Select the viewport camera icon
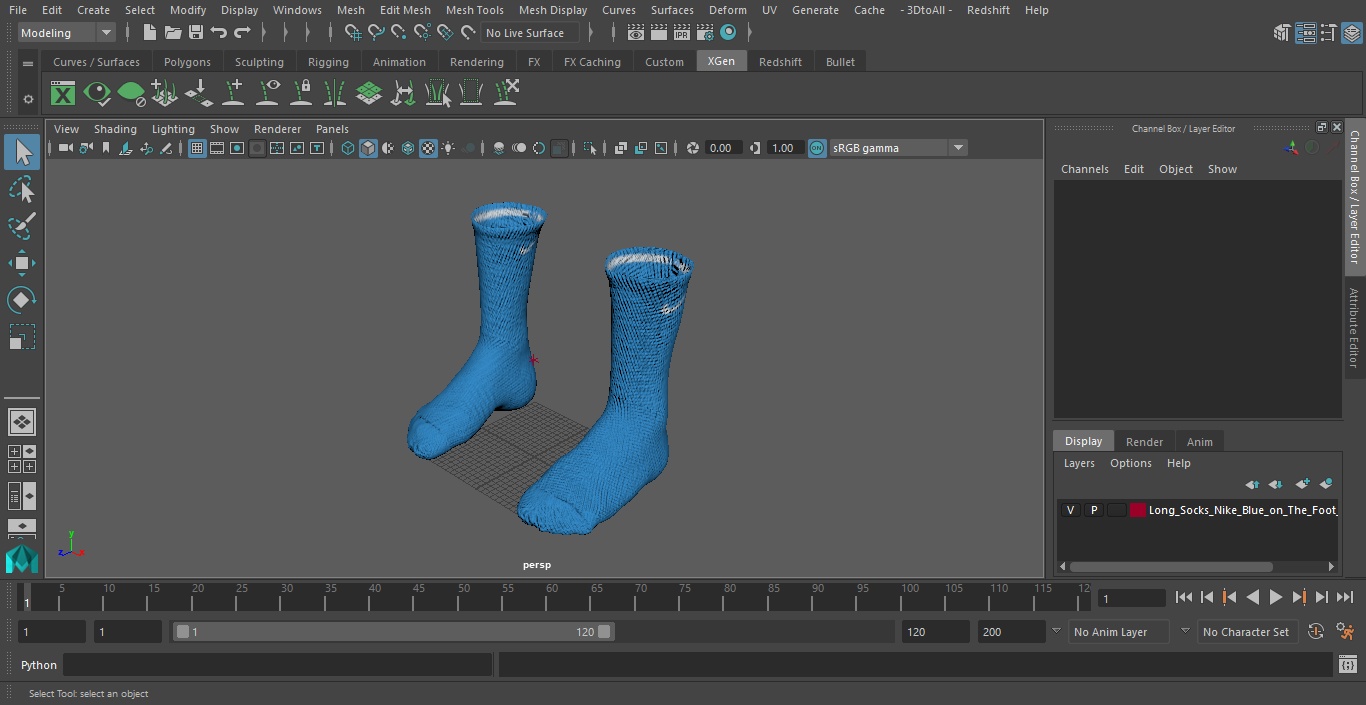This screenshot has height=705, width=1366. click(66, 148)
